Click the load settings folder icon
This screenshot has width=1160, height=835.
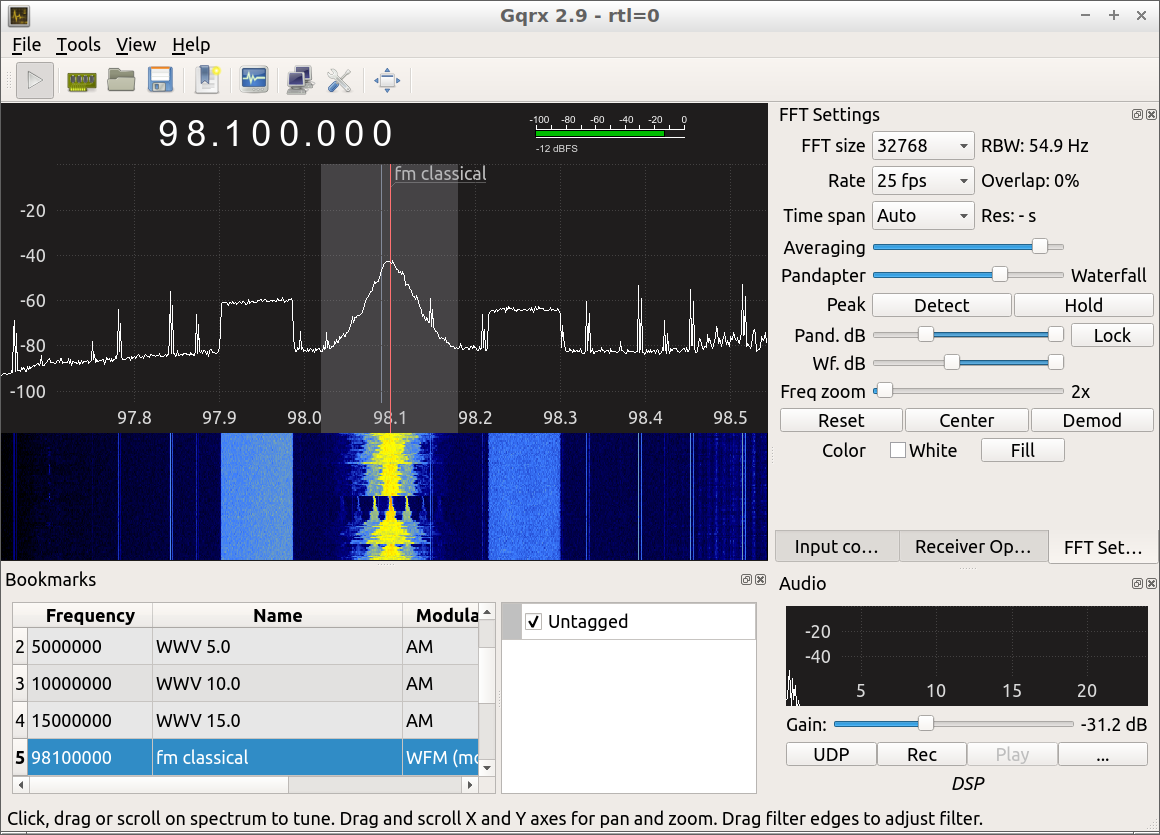tap(121, 80)
